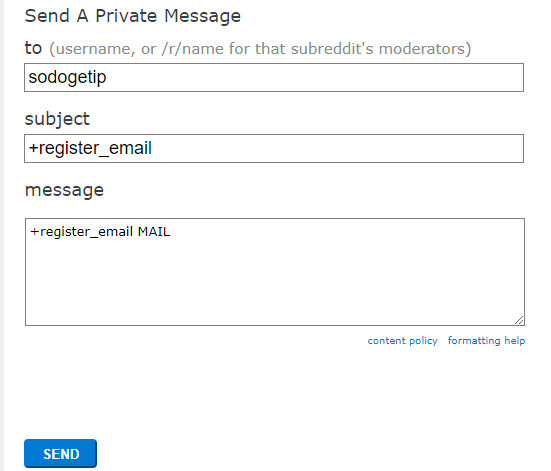Screen dimensions: 551x471
Task: Click the SEND button
Action: pos(60,453)
